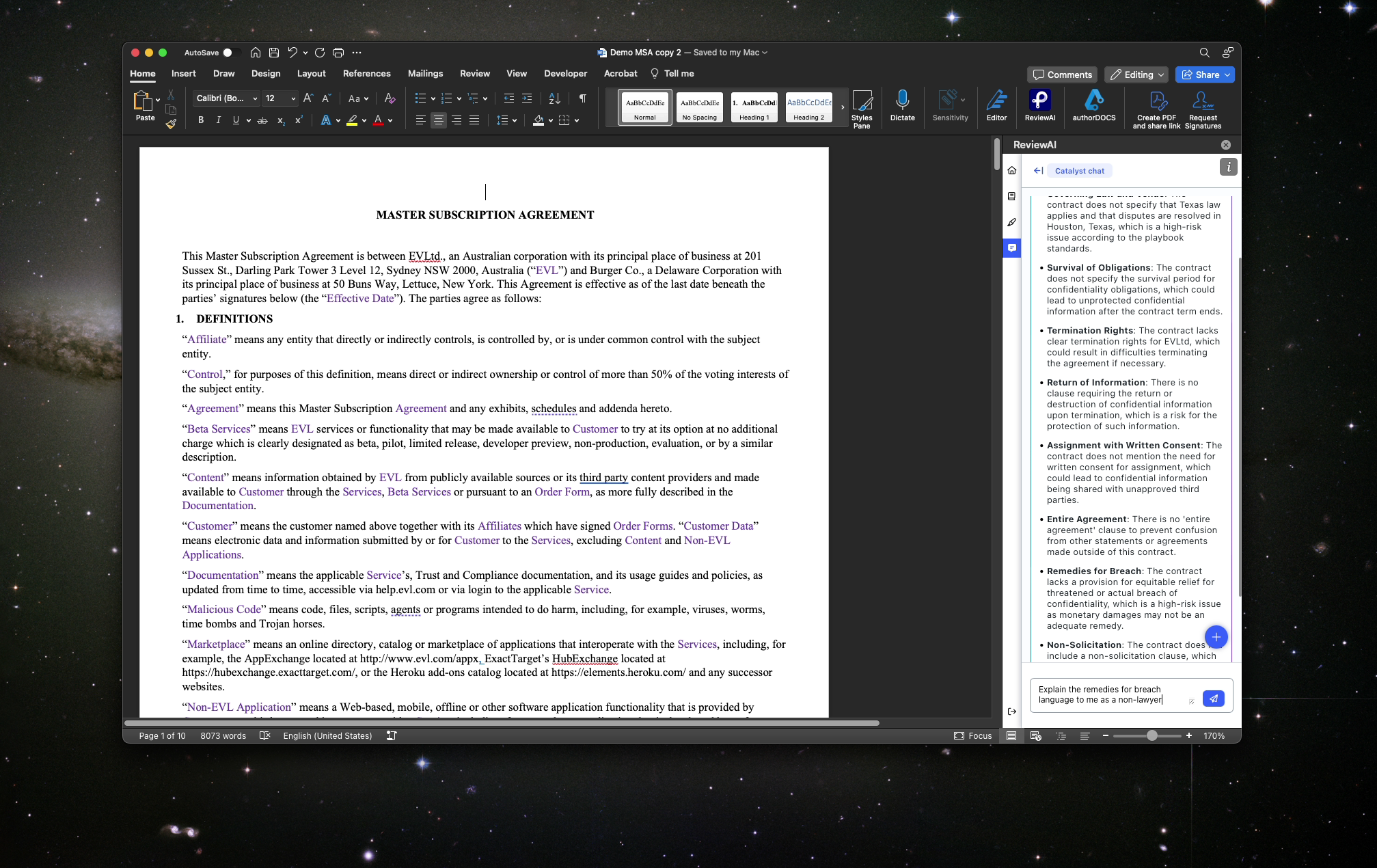Send the Catalyst chat message
Image resolution: width=1377 pixels, height=868 pixels.
point(1213,698)
